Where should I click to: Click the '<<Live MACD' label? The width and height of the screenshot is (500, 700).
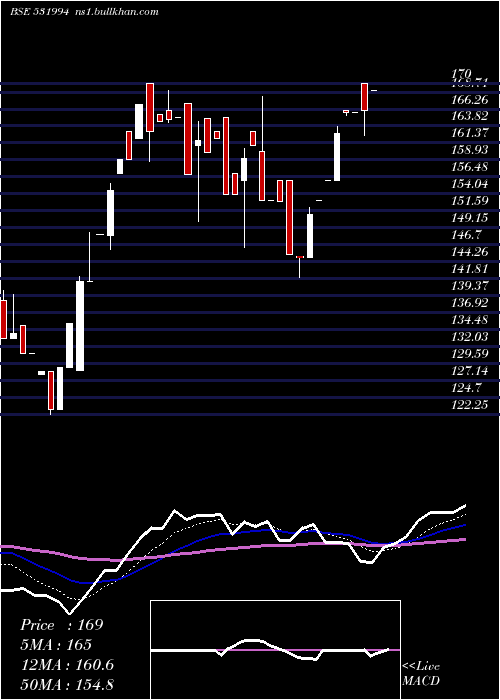coord(421,674)
